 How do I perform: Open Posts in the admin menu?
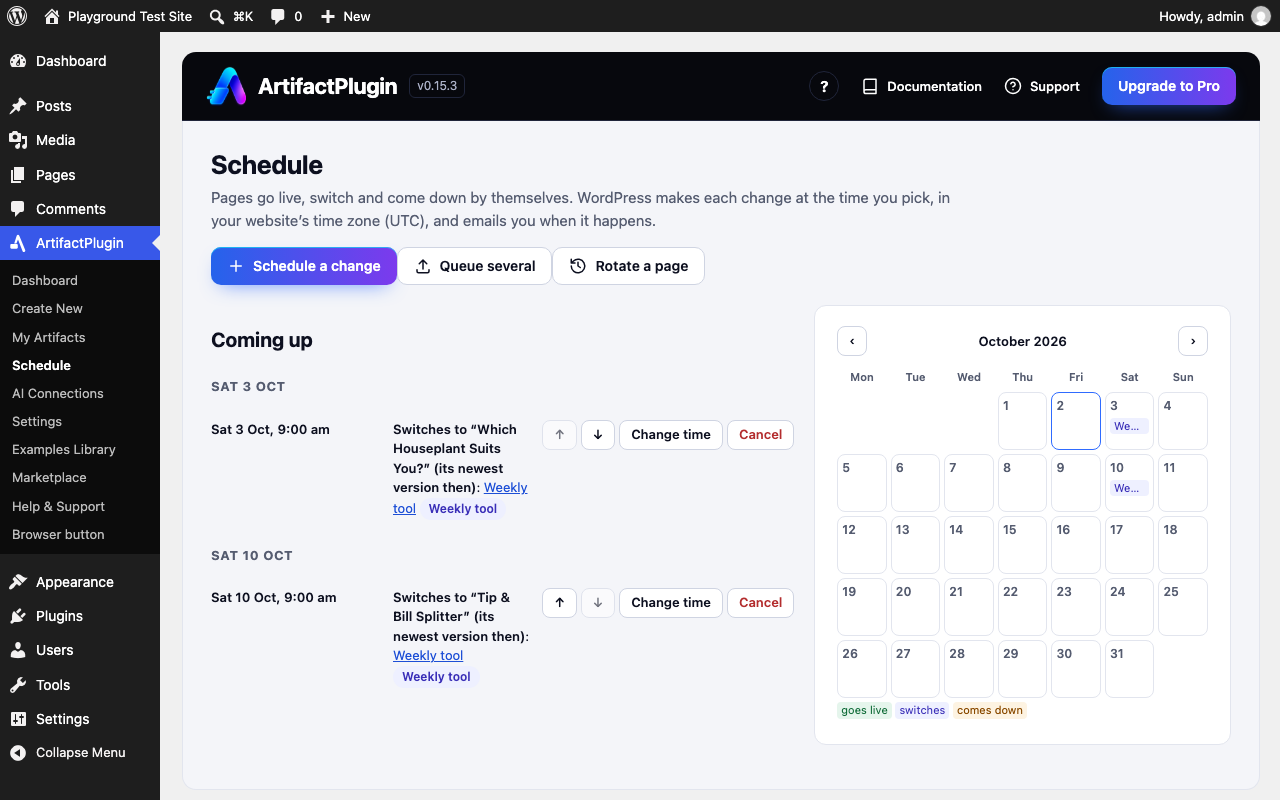80,106
